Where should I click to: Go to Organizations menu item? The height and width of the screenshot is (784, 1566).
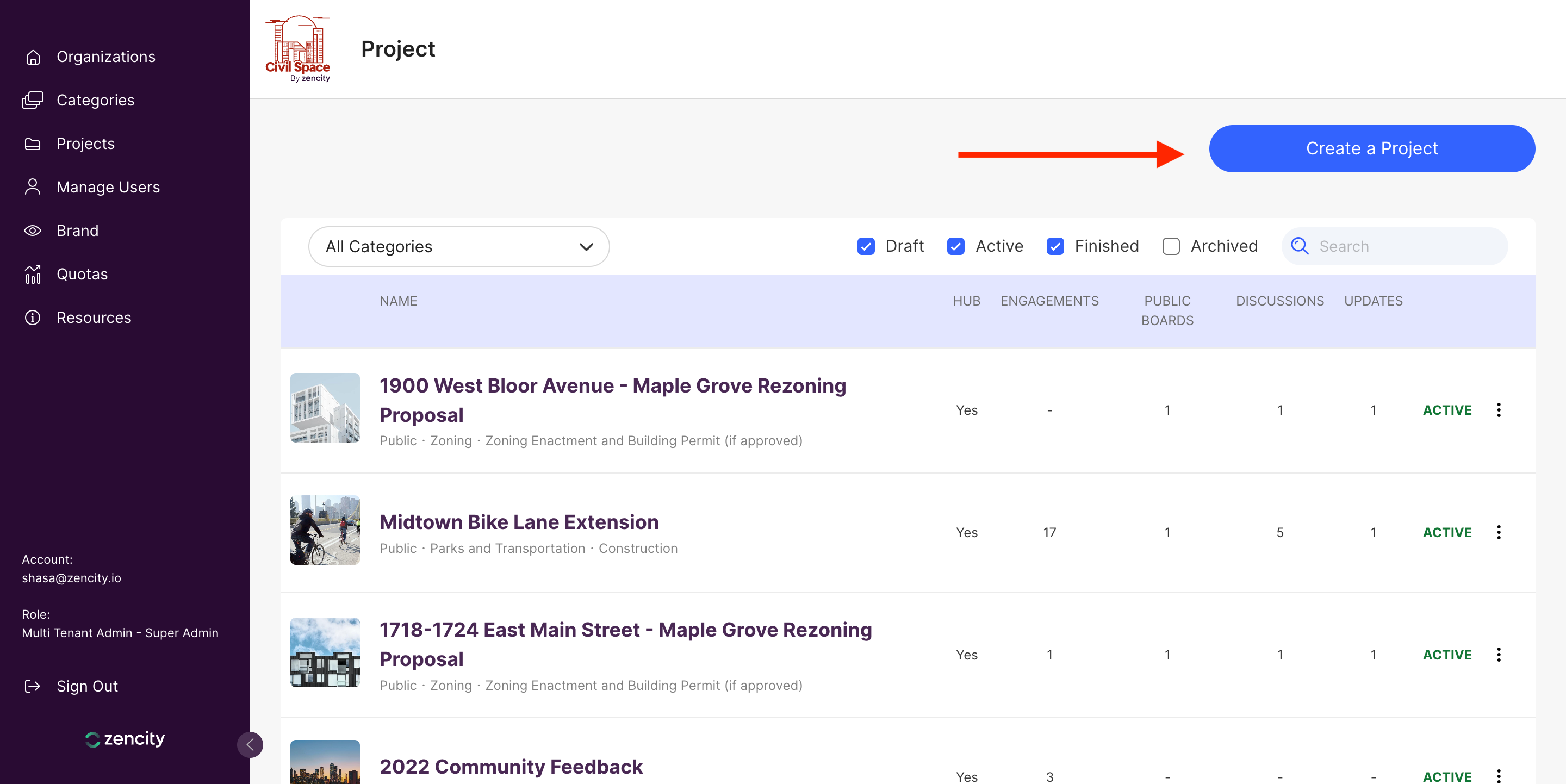click(106, 57)
